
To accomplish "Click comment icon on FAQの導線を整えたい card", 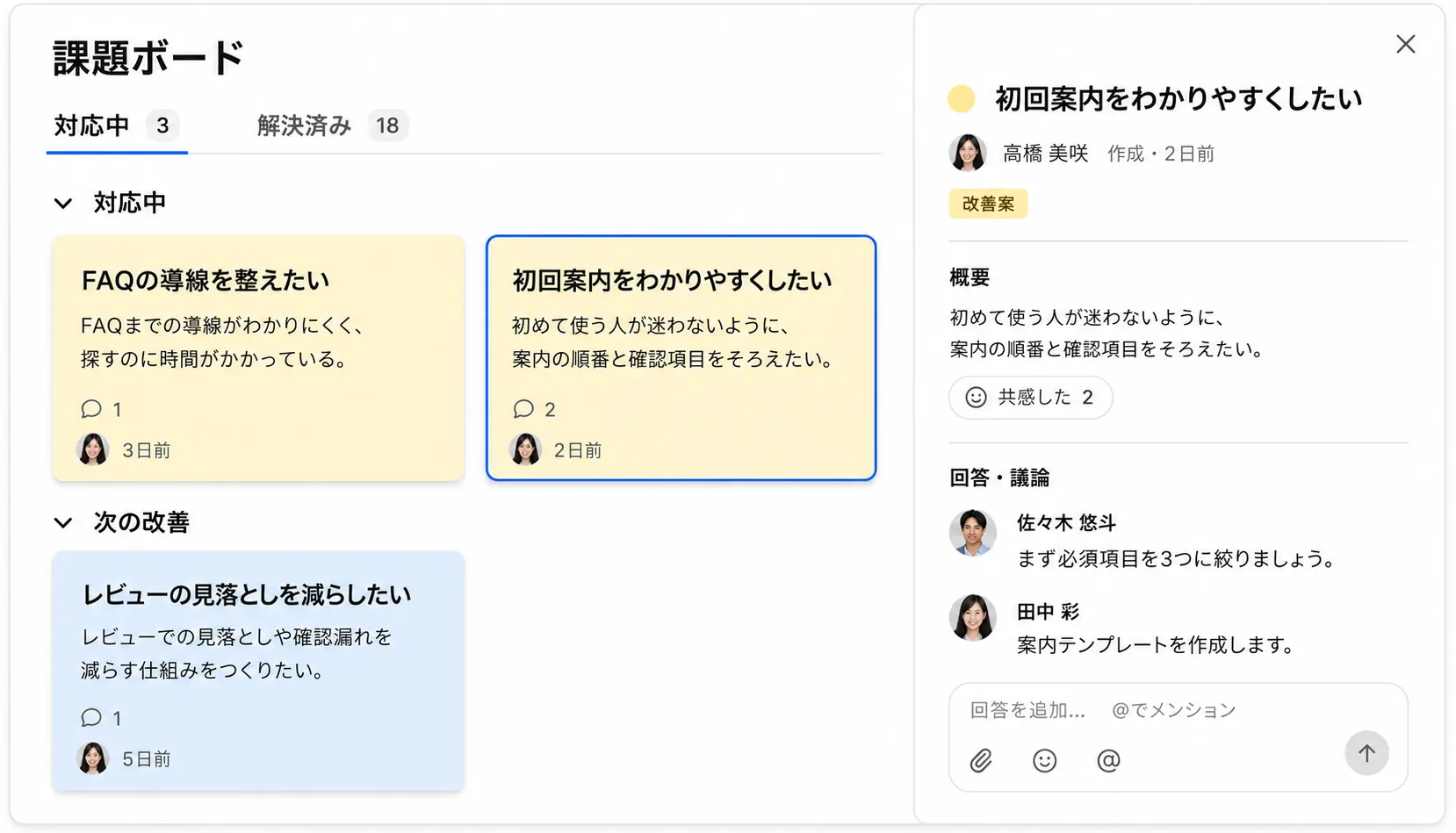I will [x=91, y=409].
